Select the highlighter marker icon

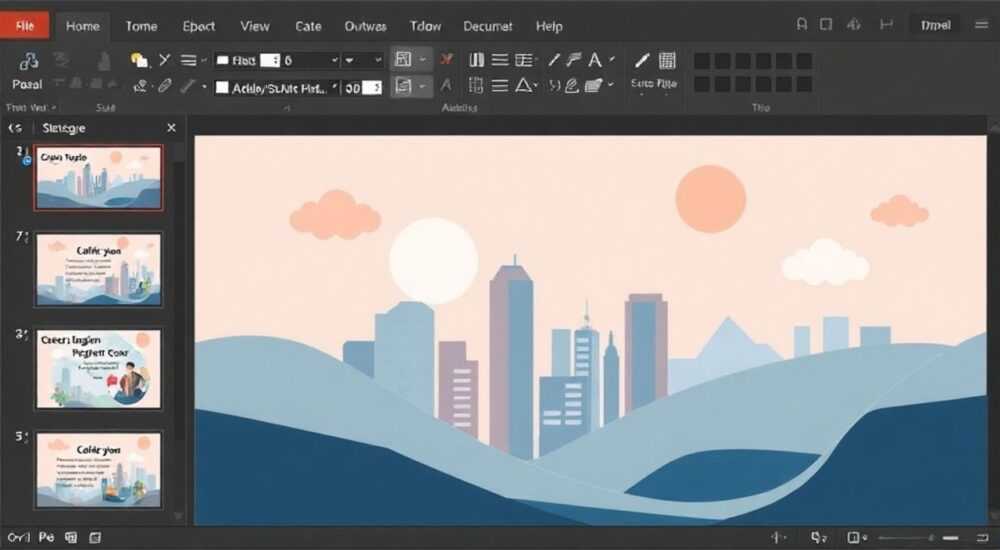point(574,60)
